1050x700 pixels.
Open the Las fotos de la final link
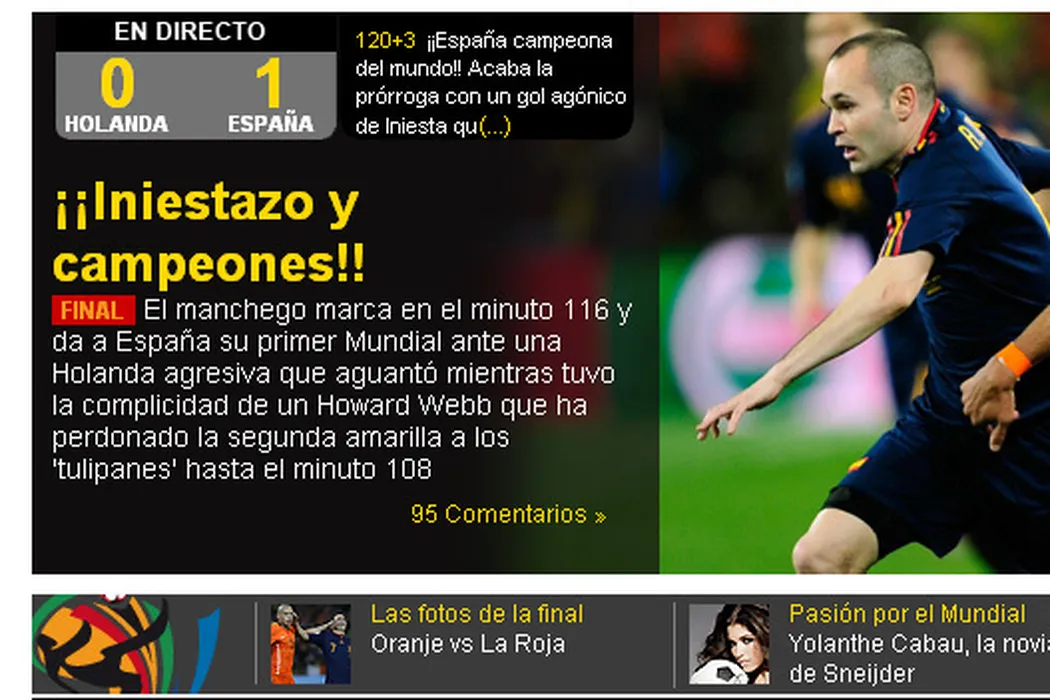point(477,614)
